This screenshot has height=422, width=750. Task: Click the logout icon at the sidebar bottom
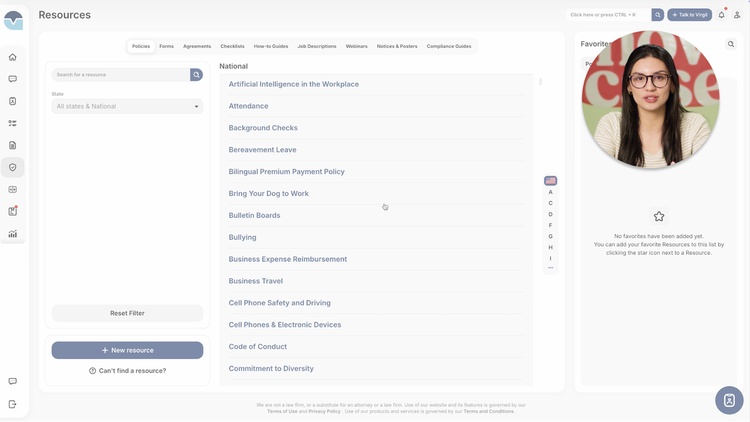pos(13,404)
